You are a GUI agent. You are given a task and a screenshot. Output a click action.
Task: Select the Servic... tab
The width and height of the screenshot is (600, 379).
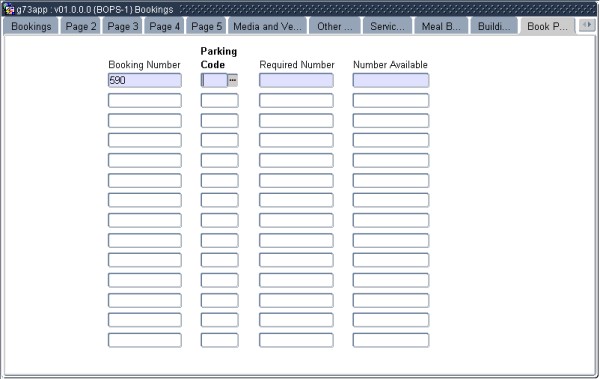(387, 26)
